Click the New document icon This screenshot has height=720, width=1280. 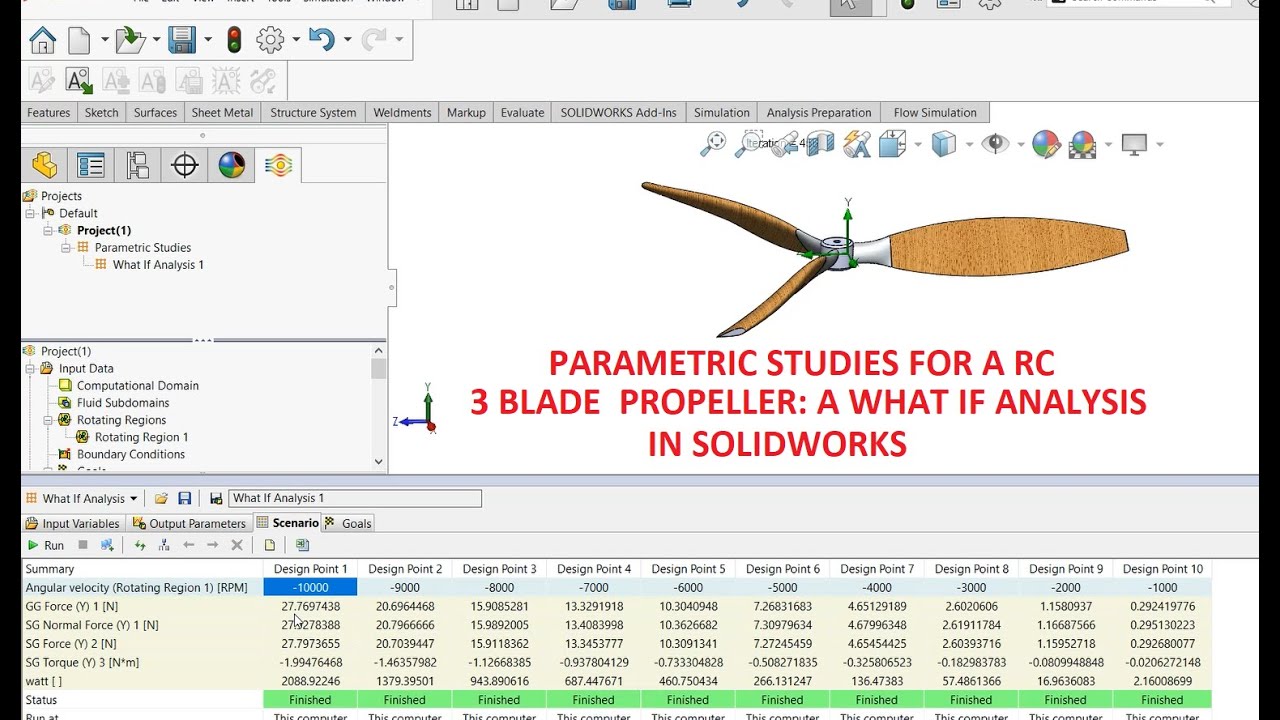coord(79,40)
